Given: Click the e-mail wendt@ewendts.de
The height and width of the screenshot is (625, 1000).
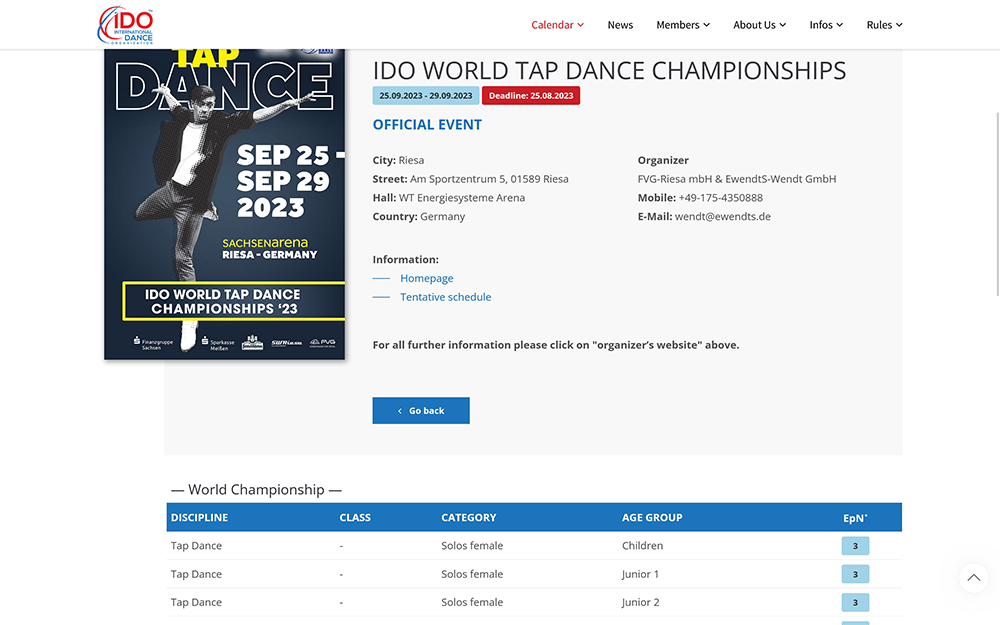Looking at the screenshot, I should (x=723, y=216).
